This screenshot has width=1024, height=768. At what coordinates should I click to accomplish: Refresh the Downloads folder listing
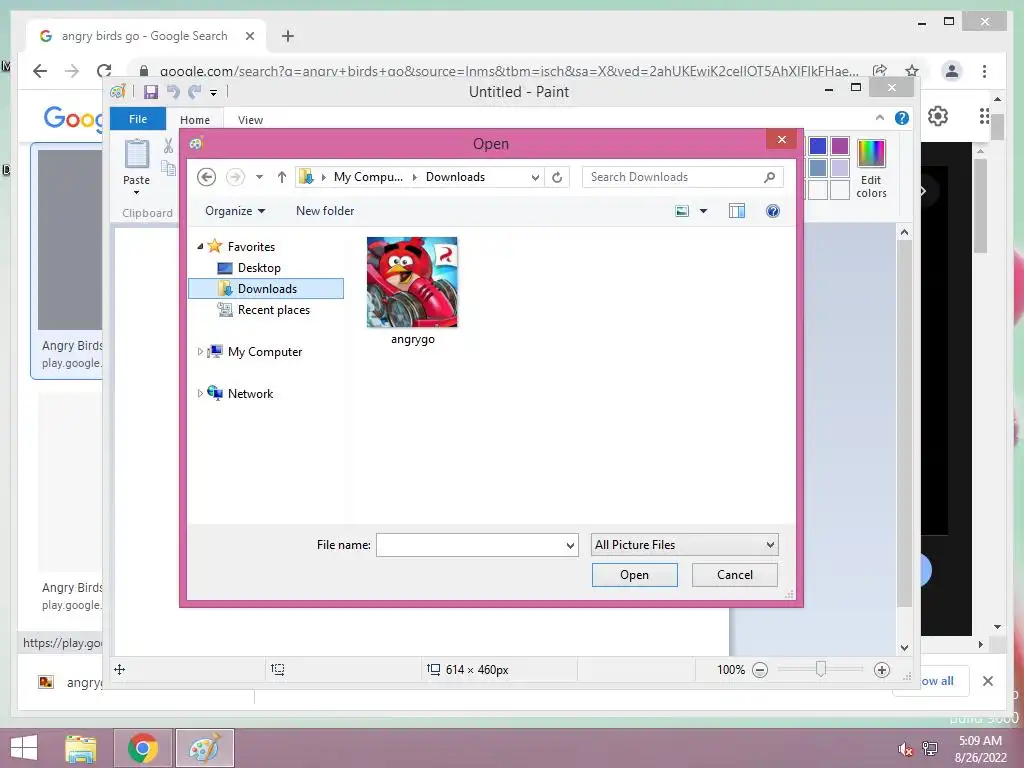[x=557, y=177]
